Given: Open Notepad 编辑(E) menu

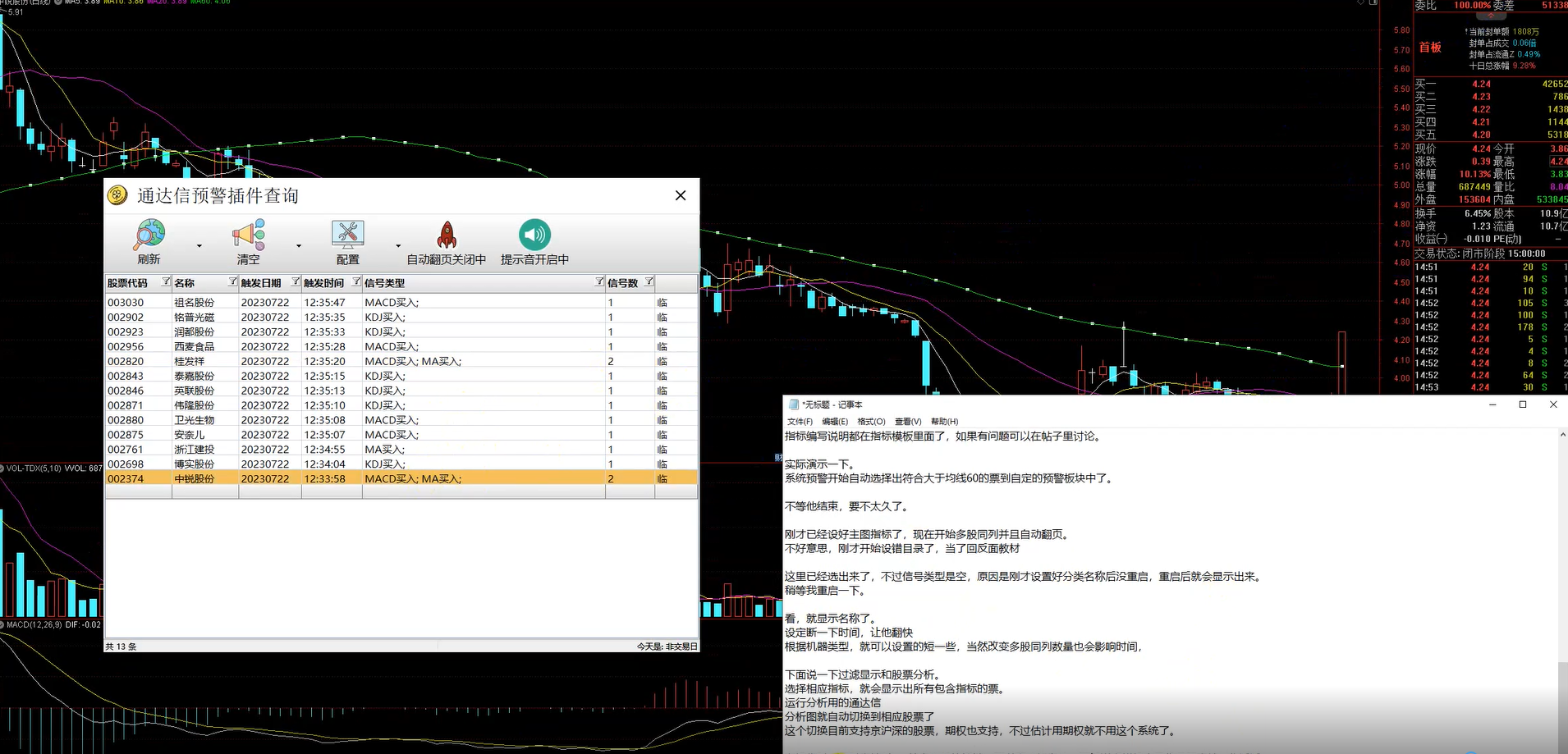Looking at the screenshot, I should (835, 422).
